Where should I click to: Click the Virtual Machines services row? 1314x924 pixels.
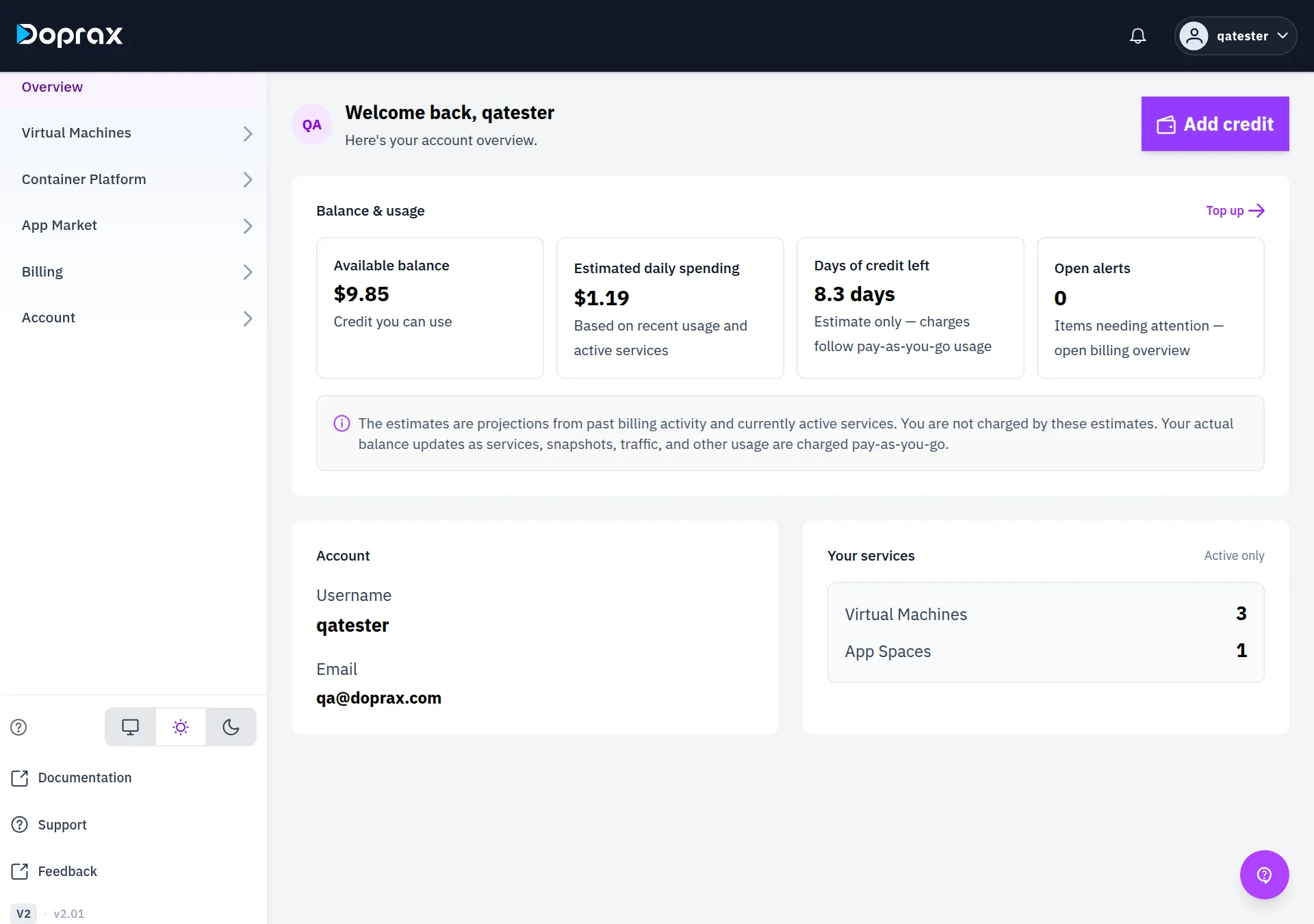tap(1045, 614)
